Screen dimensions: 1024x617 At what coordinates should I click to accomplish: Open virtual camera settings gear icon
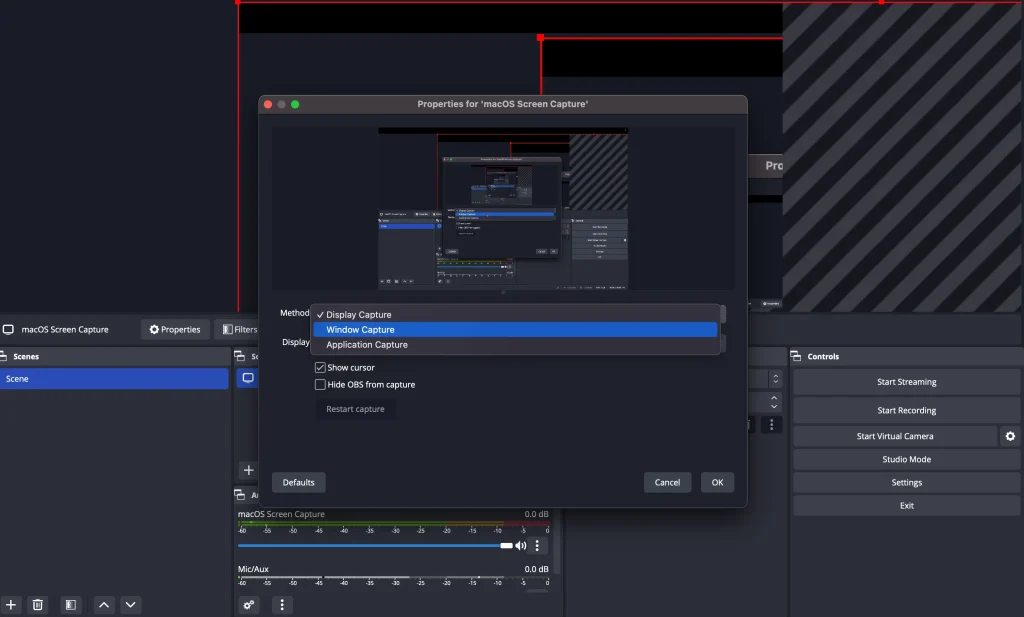click(x=1010, y=436)
